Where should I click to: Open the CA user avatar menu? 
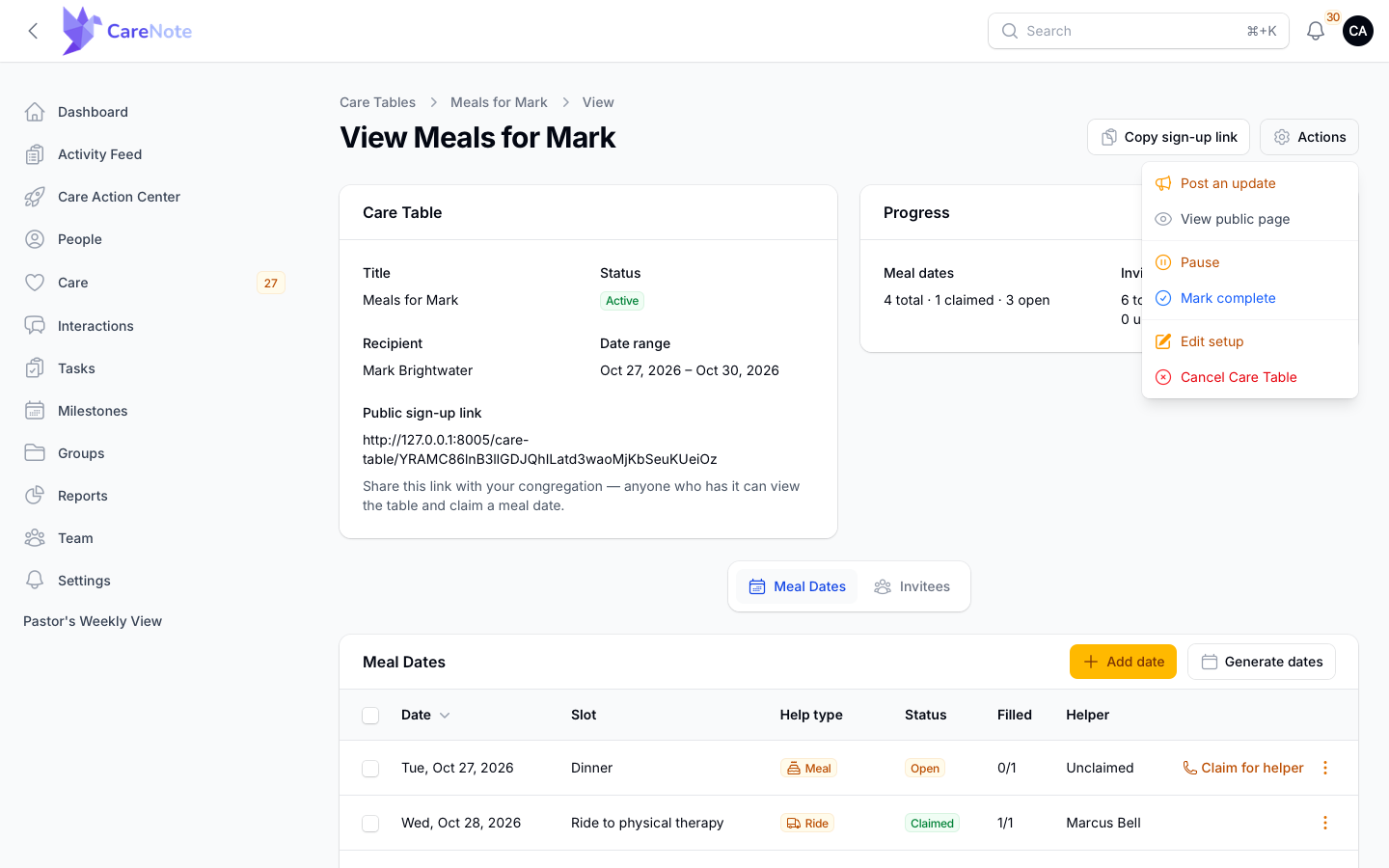(1358, 31)
